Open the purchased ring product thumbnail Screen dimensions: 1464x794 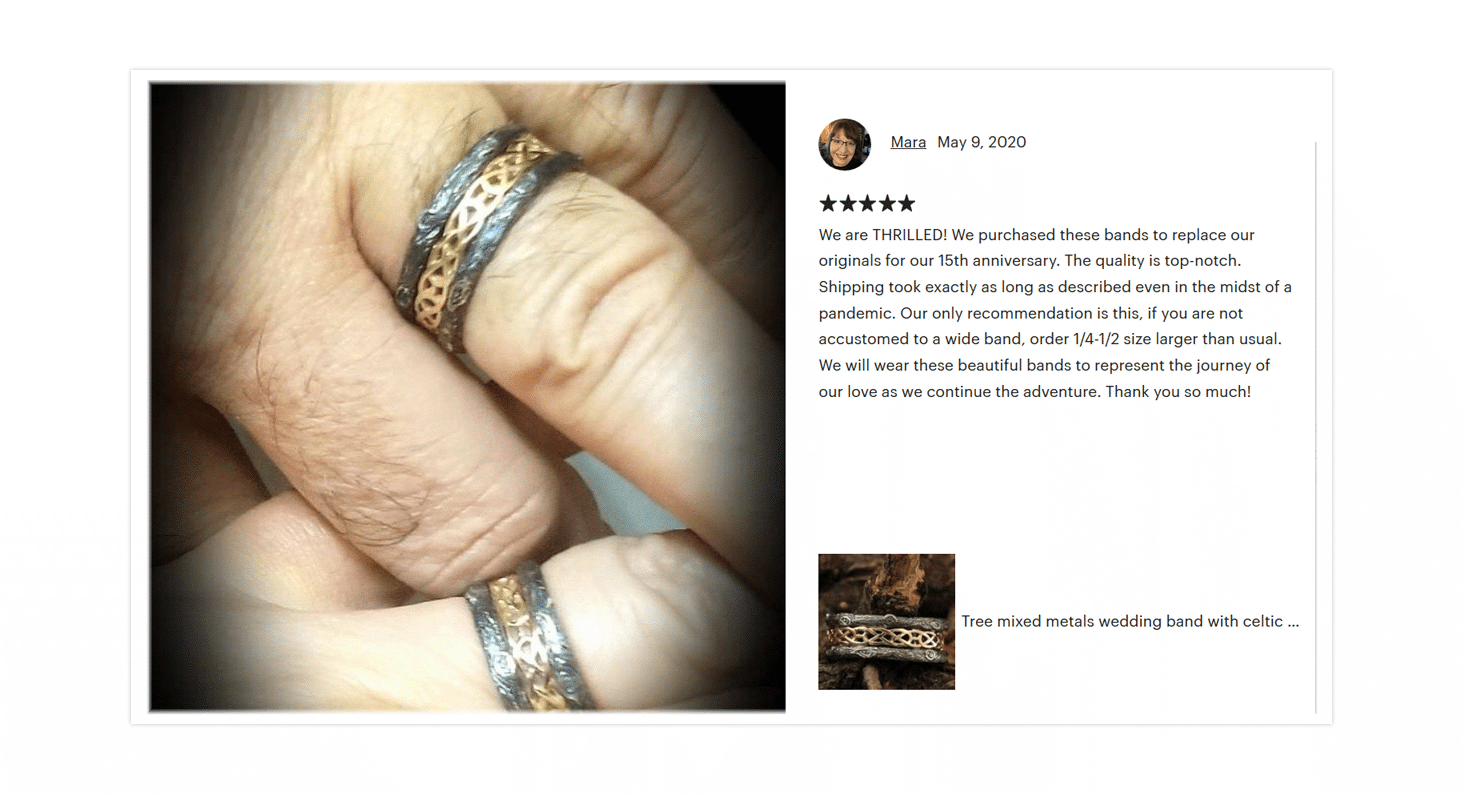coord(886,621)
